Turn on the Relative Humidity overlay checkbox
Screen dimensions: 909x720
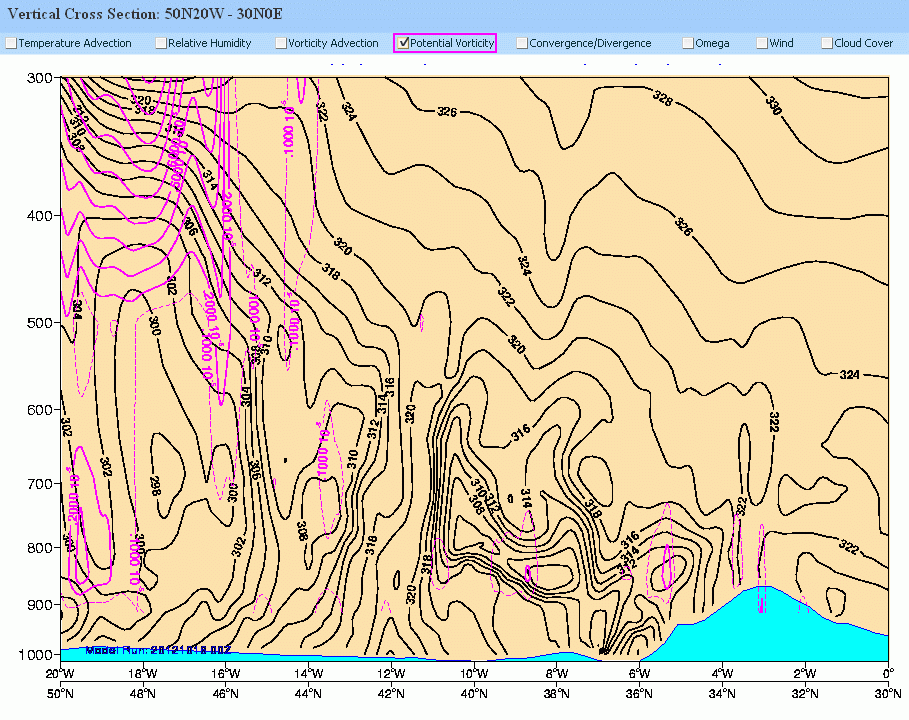161,43
